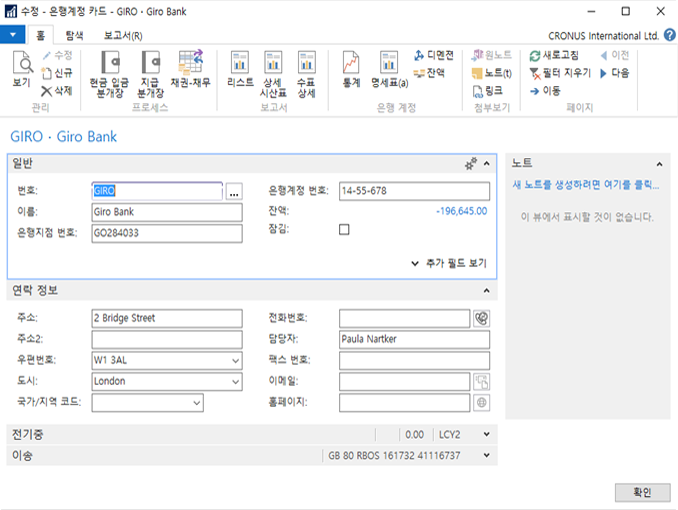Click the 이름 Giro Bank field
678x510 pixels.
[x=167, y=212]
